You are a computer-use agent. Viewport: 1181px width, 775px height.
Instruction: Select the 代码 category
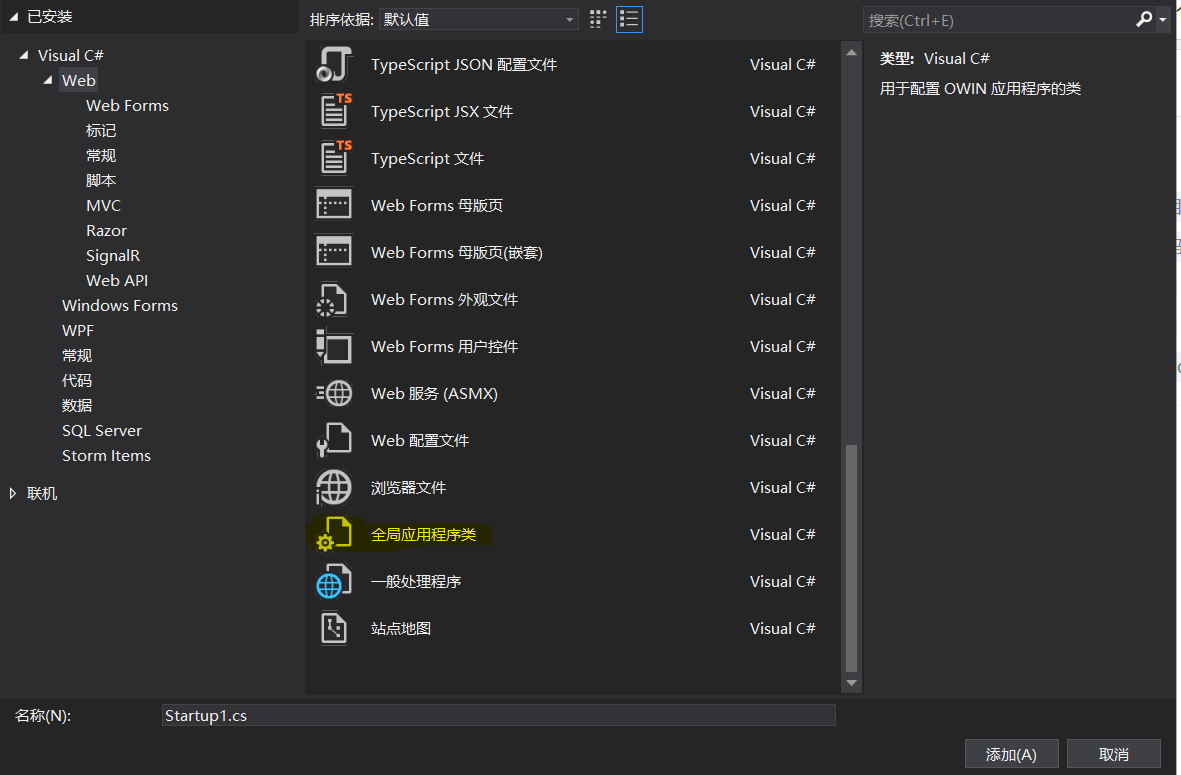[77, 380]
